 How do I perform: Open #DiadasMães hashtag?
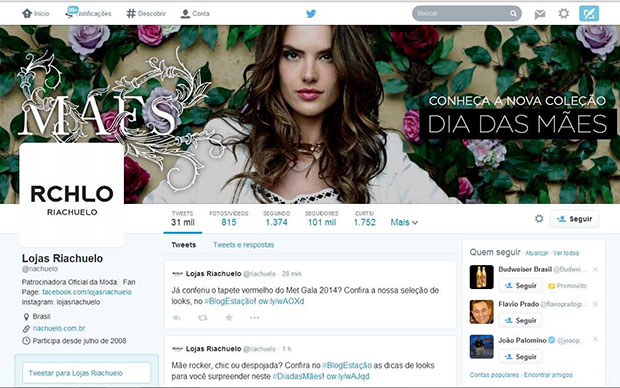coord(297,376)
